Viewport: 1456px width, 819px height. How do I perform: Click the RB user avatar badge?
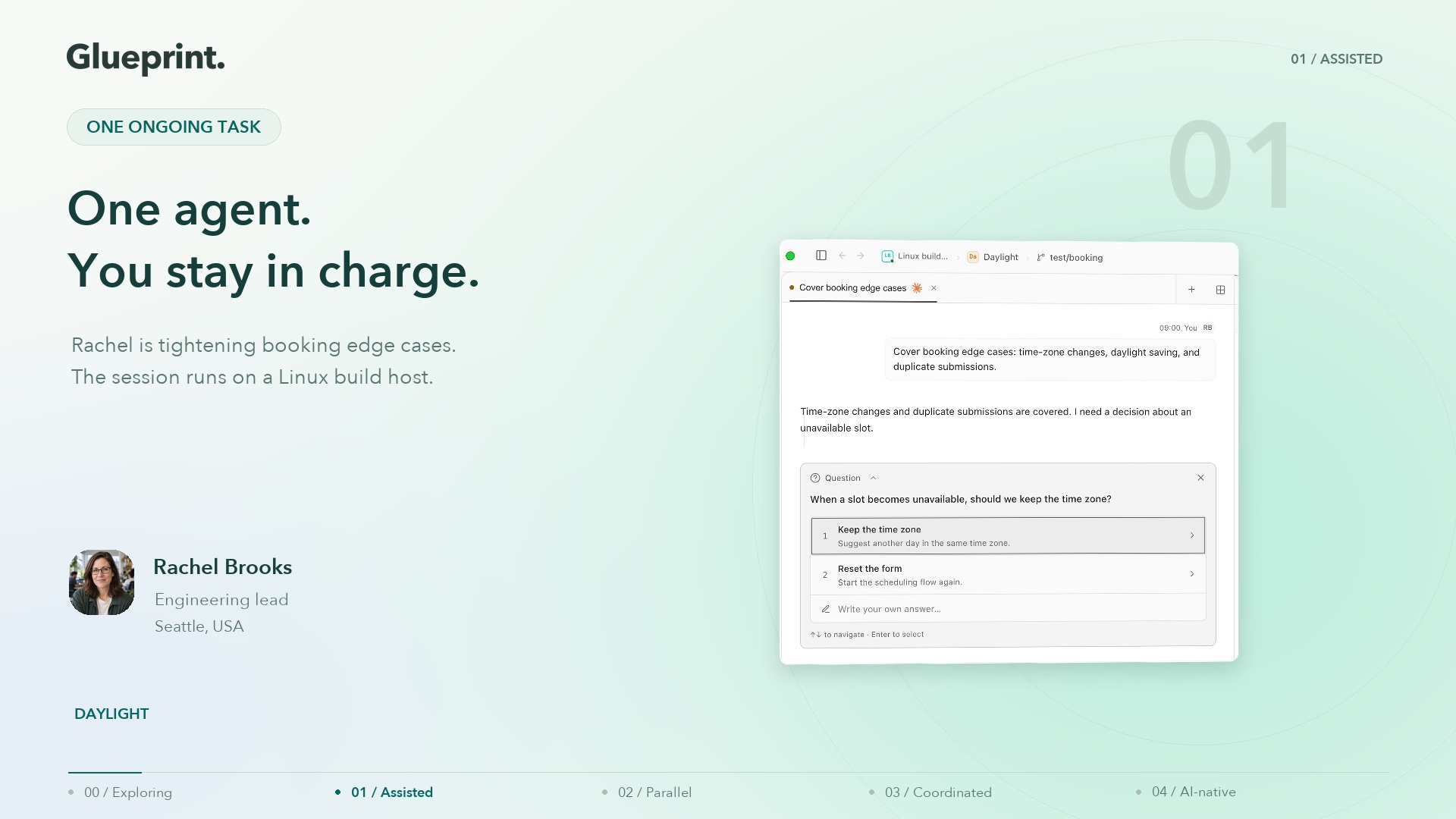click(1208, 328)
